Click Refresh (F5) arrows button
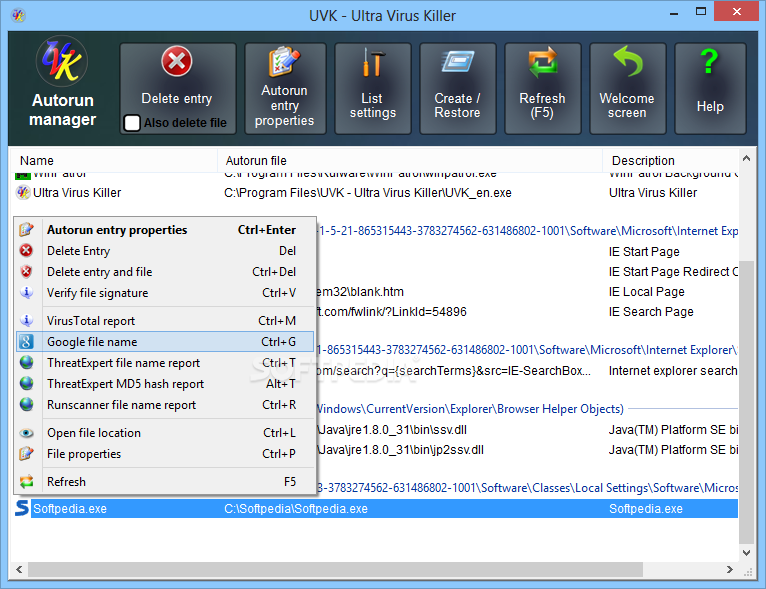 coord(542,88)
